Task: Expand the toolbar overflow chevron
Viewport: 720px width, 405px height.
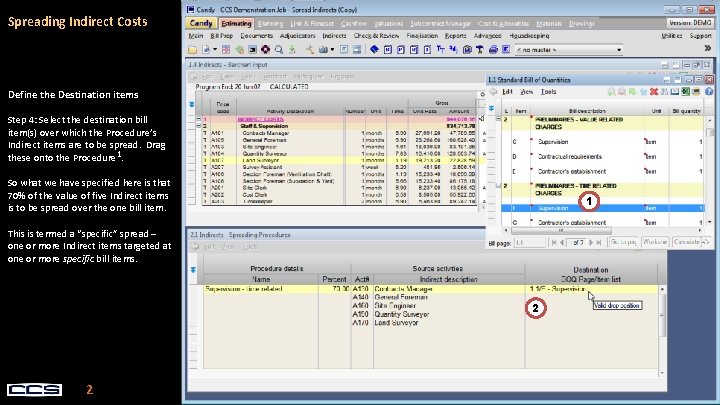Action: coord(708,48)
